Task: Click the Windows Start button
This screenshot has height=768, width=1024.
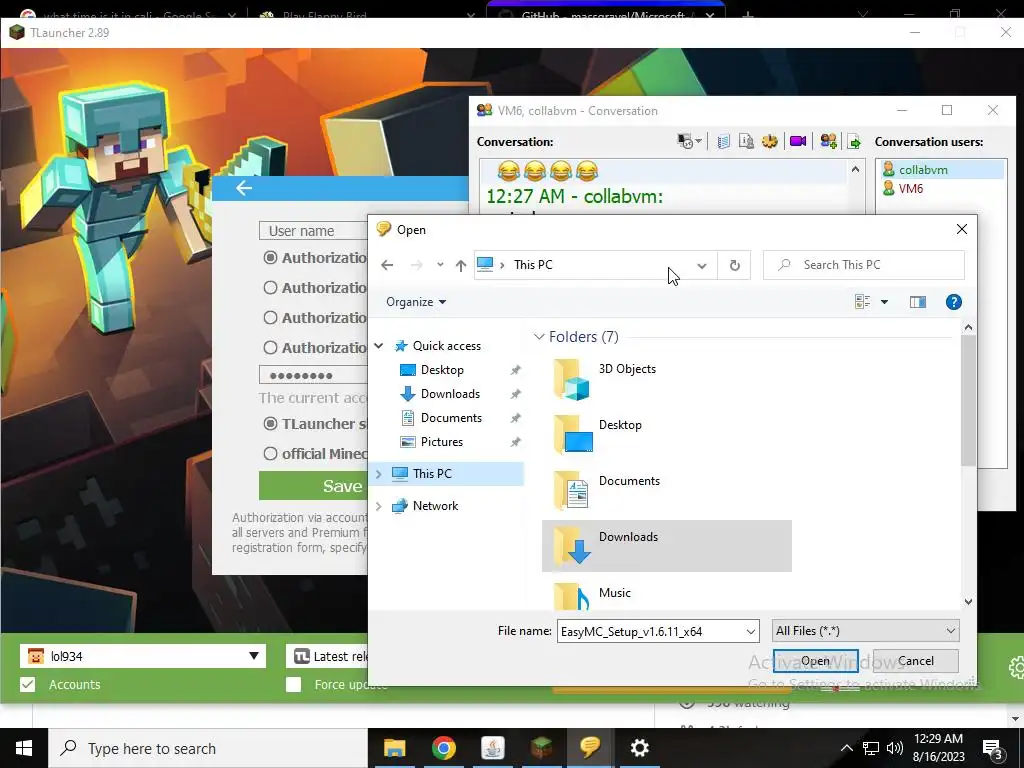Action: click(x=24, y=748)
